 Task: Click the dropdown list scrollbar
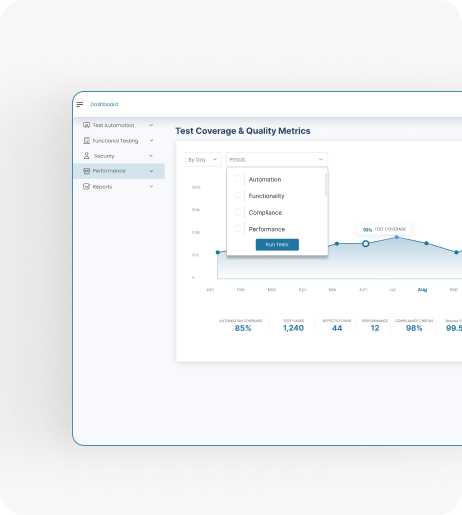coord(326,184)
